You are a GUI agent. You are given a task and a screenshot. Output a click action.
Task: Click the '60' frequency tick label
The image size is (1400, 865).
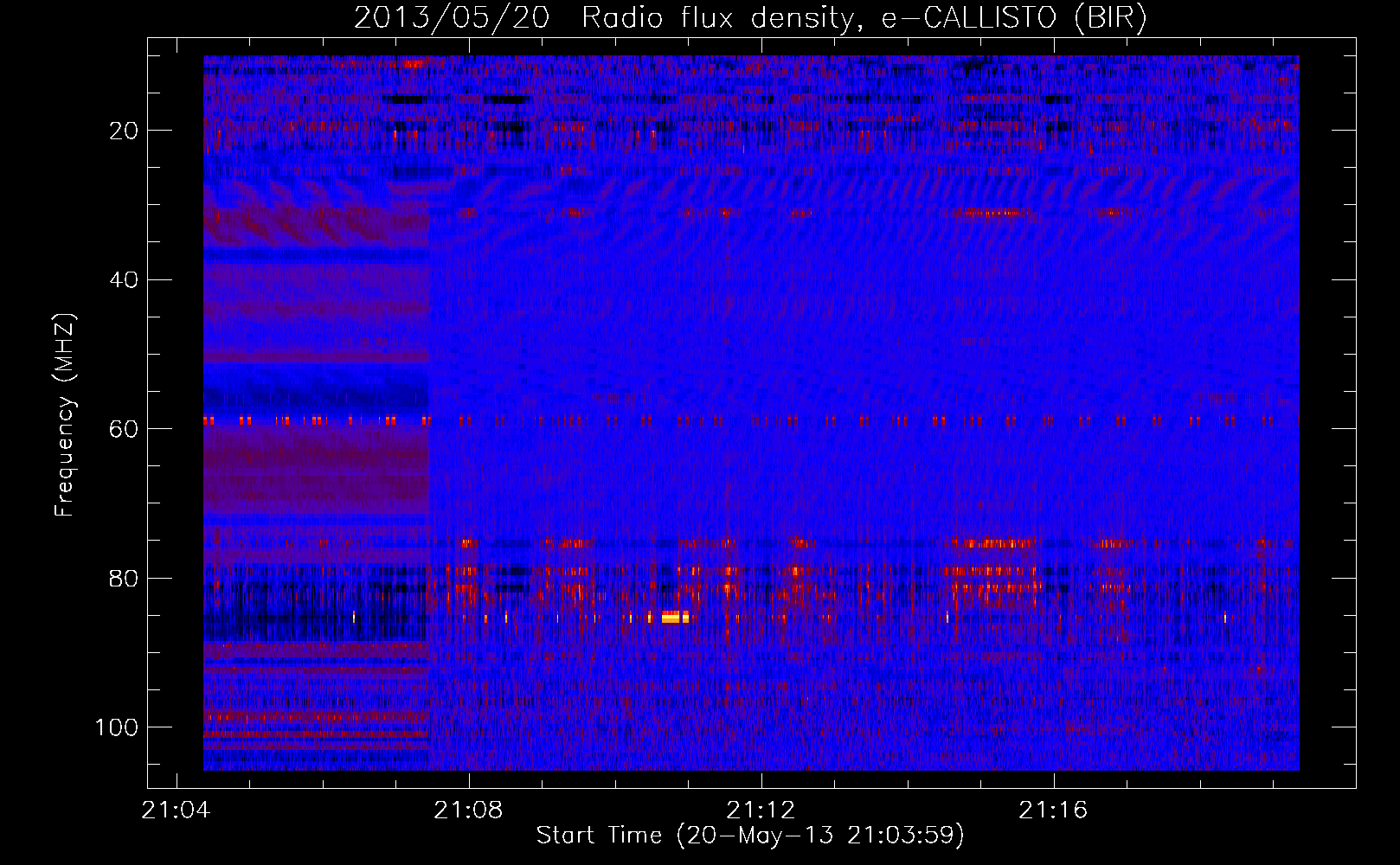124,429
